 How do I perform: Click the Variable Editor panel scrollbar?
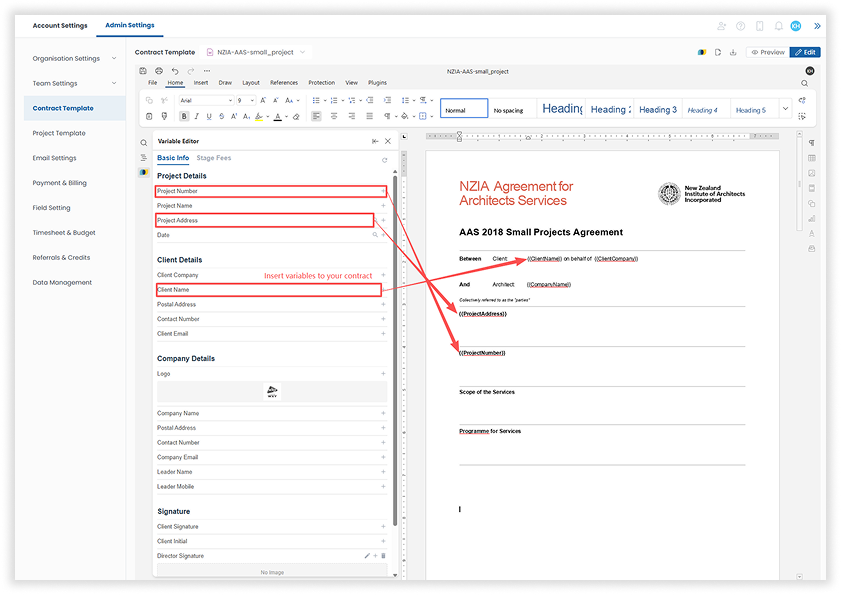tap(395, 349)
